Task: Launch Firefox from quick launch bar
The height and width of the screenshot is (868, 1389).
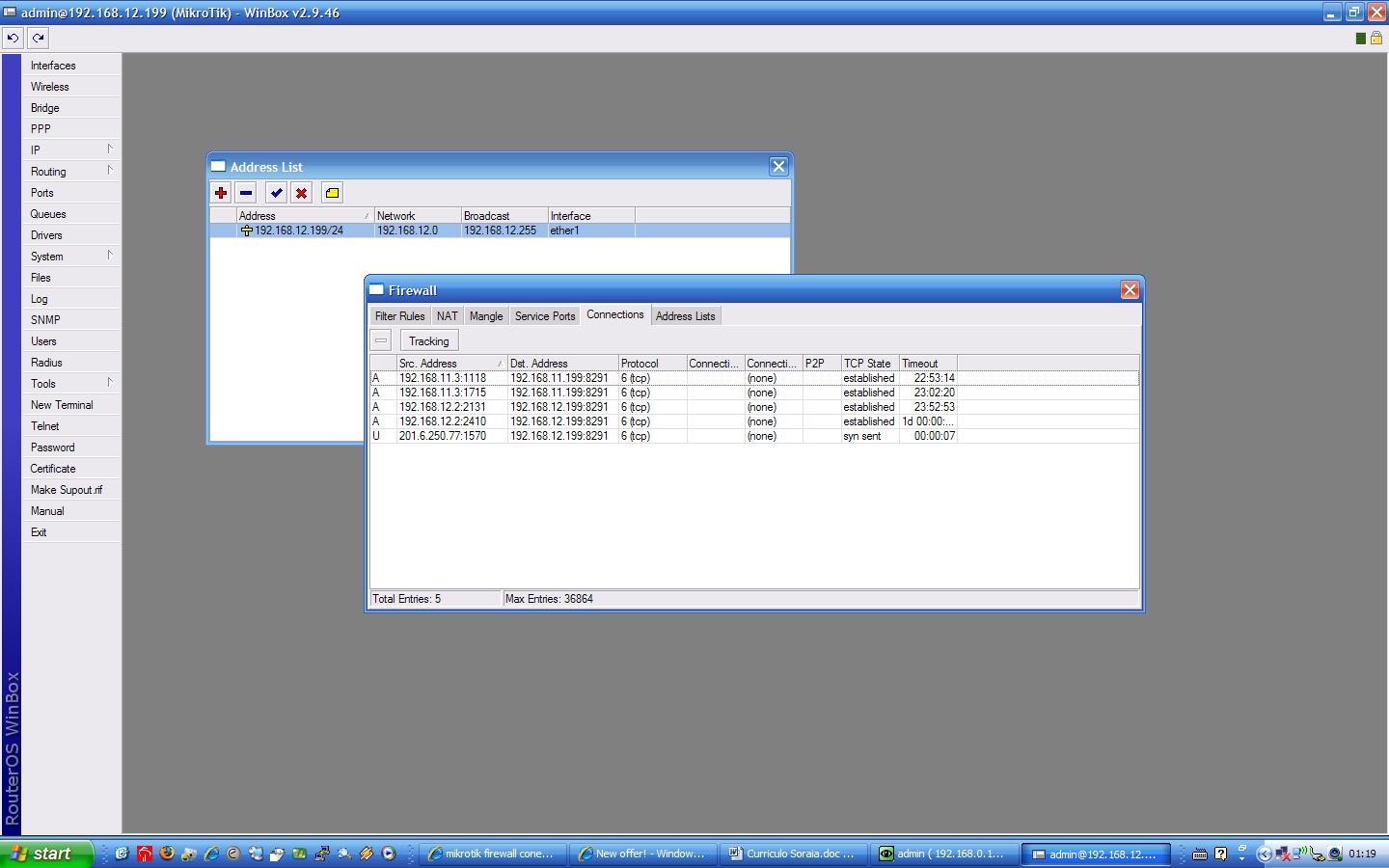Action: tap(167, 854)
